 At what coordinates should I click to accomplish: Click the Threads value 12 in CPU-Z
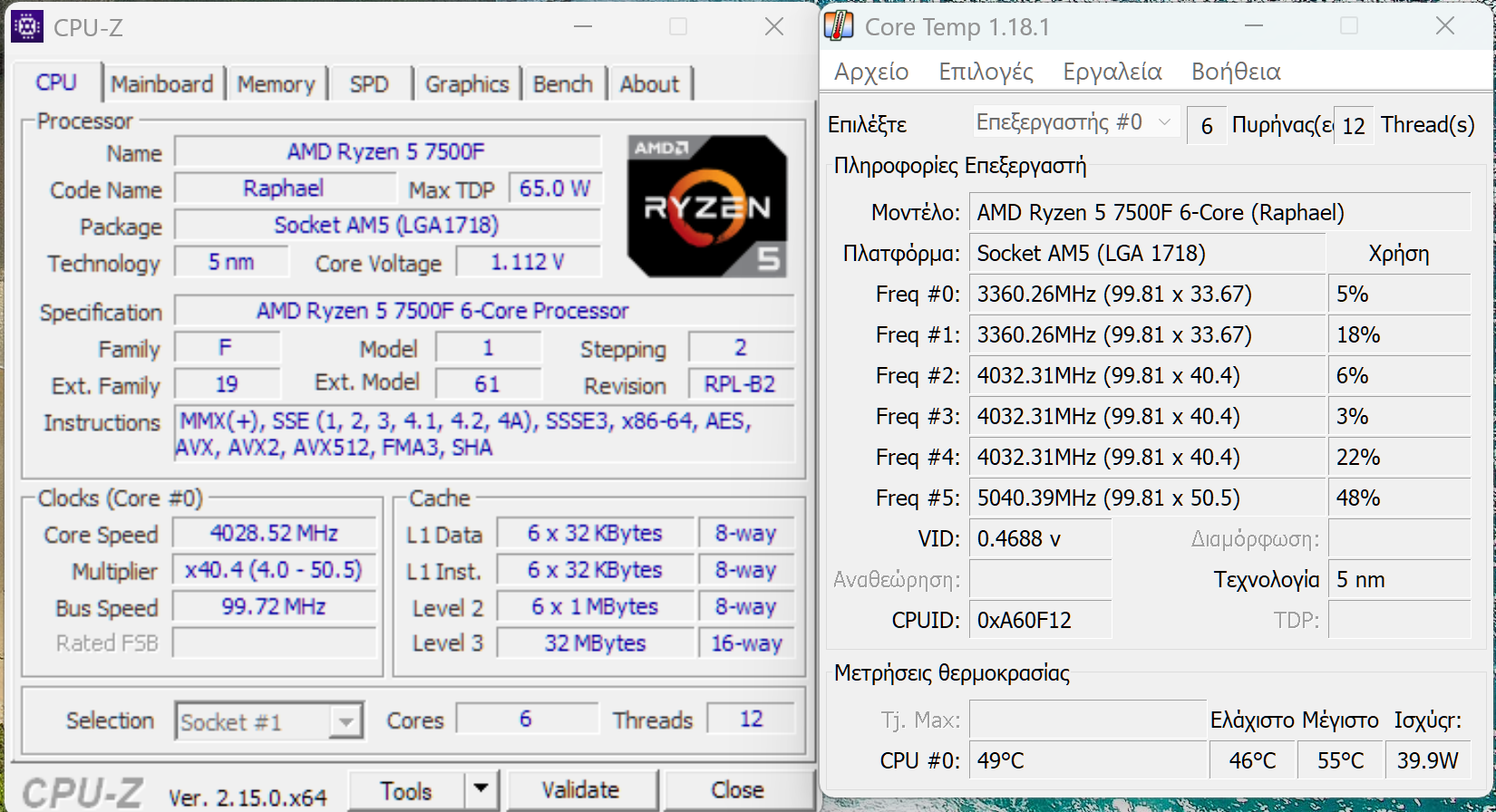tap(751, 720)
